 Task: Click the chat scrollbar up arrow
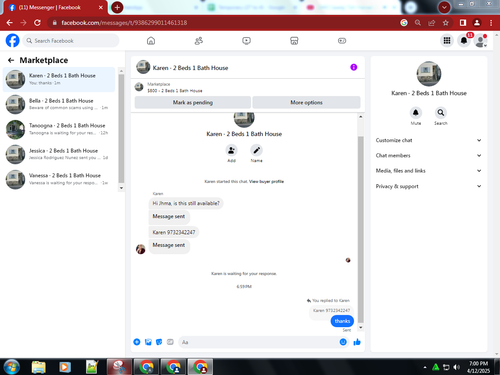(x=361, y=117)
